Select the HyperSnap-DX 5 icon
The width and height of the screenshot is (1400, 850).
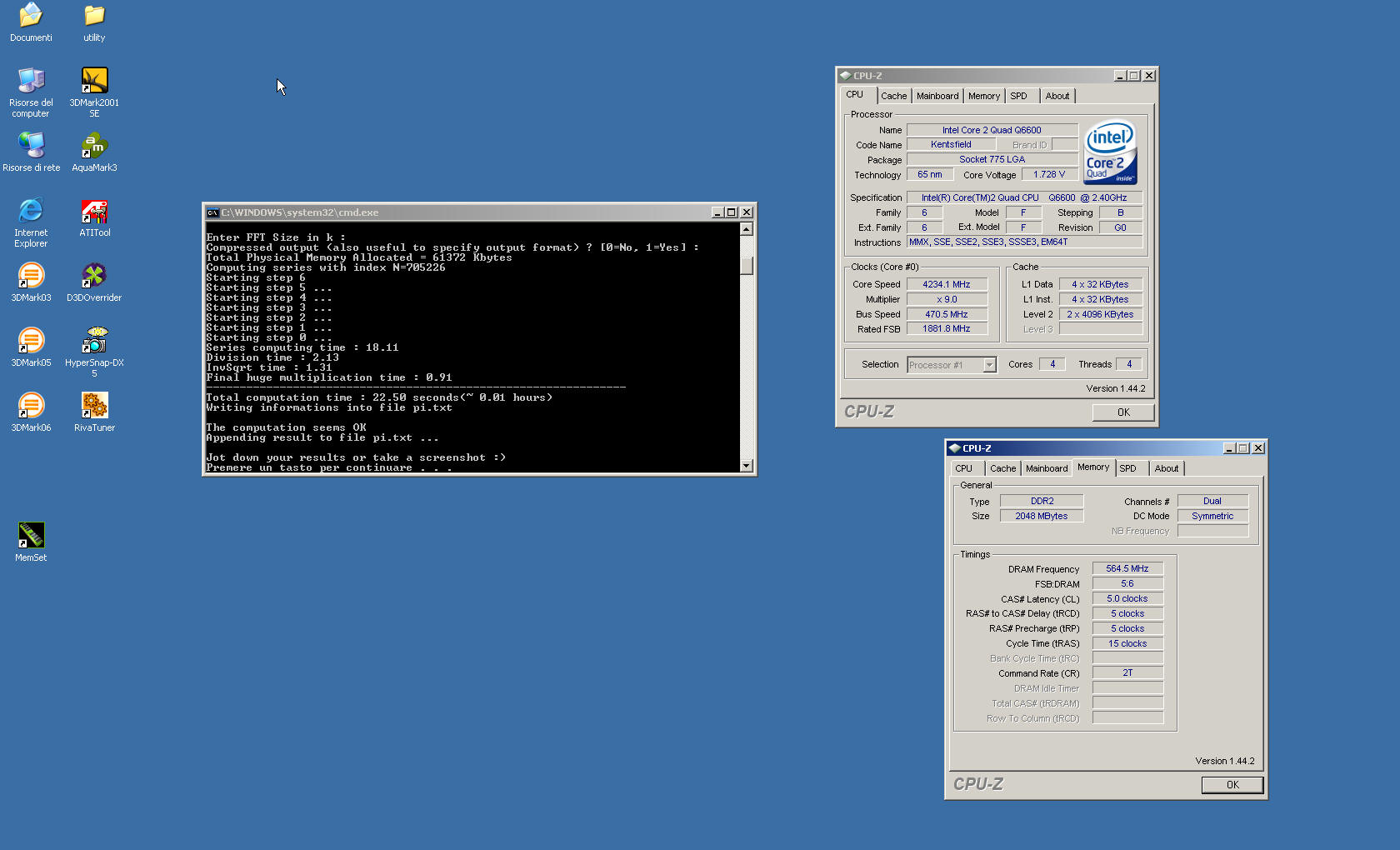click(x=94, y=352)
